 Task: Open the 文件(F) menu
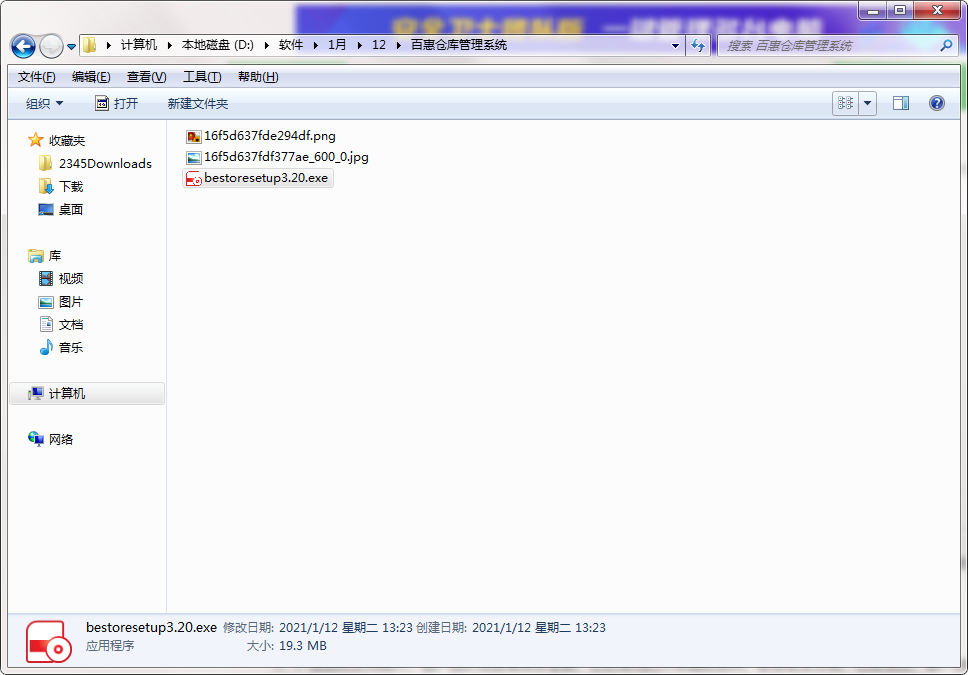click(x=36, y=77)
